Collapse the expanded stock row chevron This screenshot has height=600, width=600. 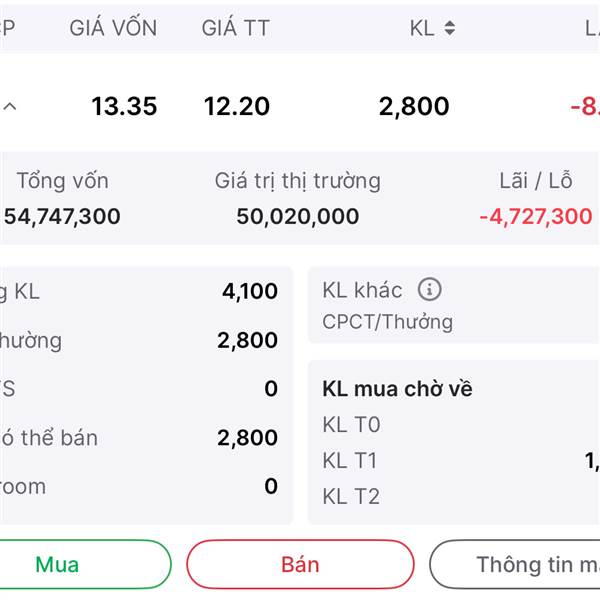pos(10,106)
